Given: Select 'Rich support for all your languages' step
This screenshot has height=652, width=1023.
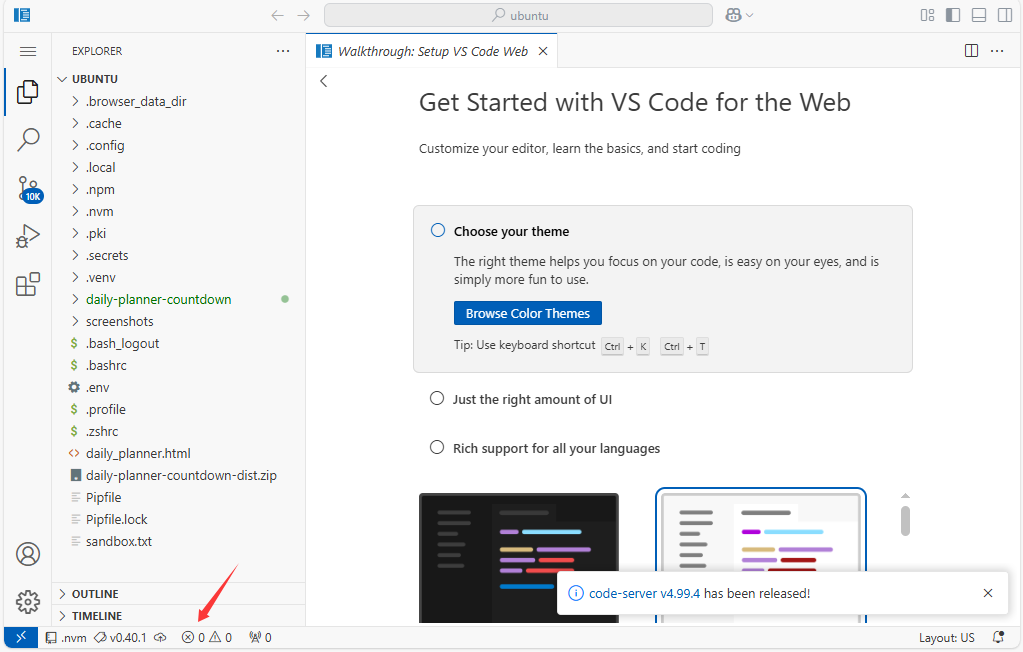Looking at the screenshot, I should coord(556,448).
